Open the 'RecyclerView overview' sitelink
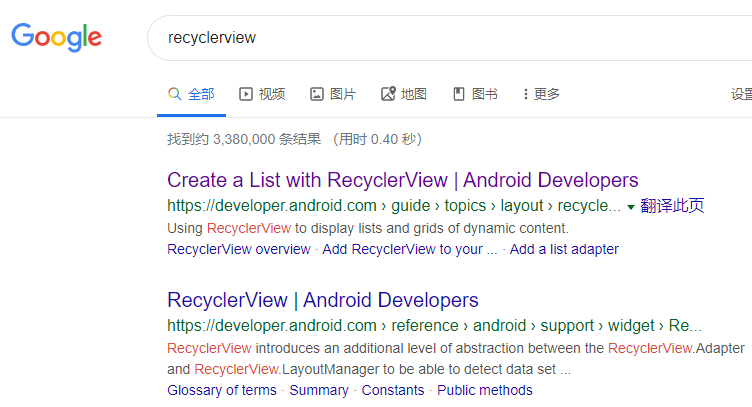This screenshot has height=407, width=752. click(x=239, y=249)
